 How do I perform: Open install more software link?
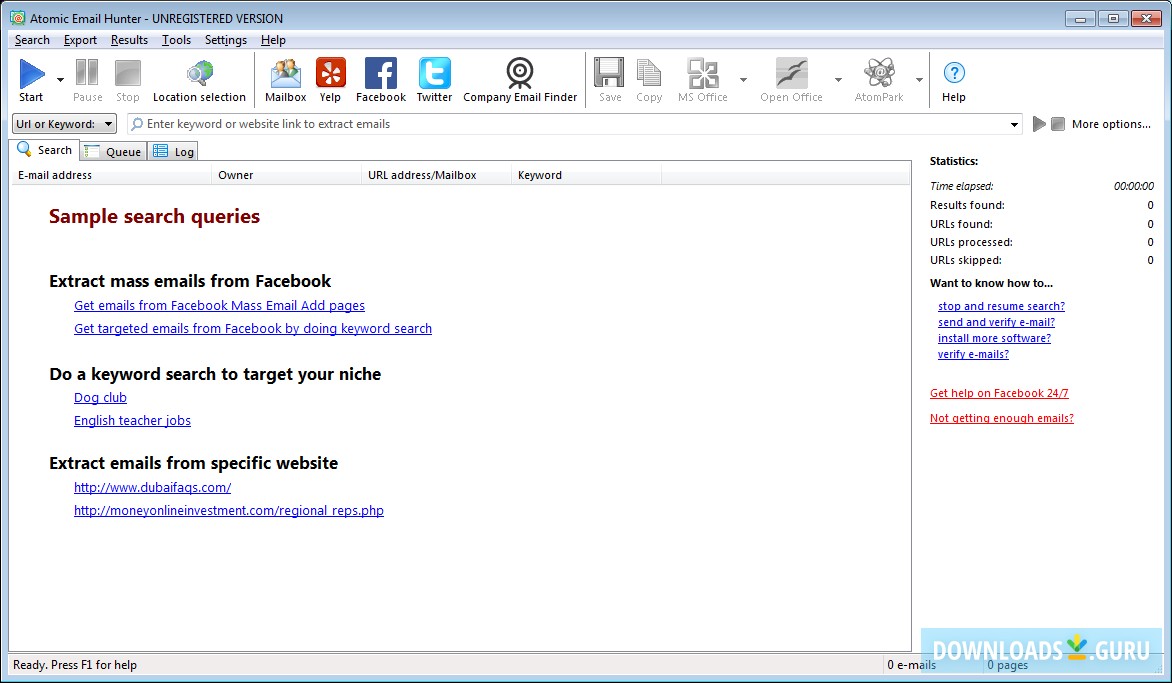[x=994, y=339]
